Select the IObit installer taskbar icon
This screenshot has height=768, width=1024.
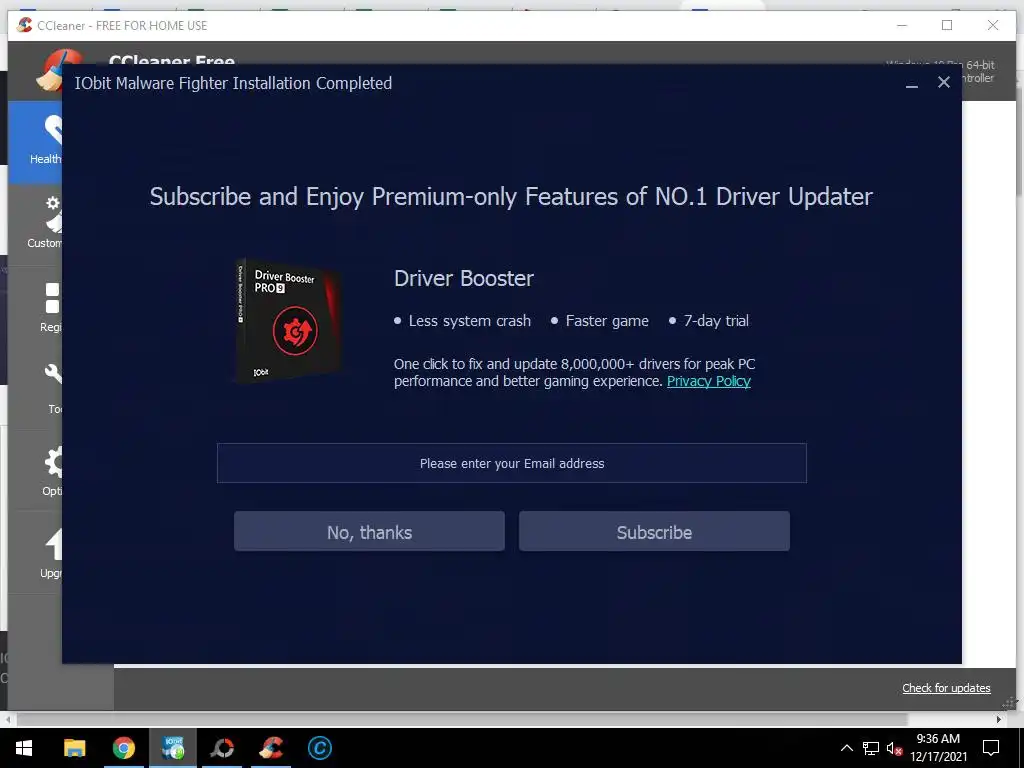[173, 748]
